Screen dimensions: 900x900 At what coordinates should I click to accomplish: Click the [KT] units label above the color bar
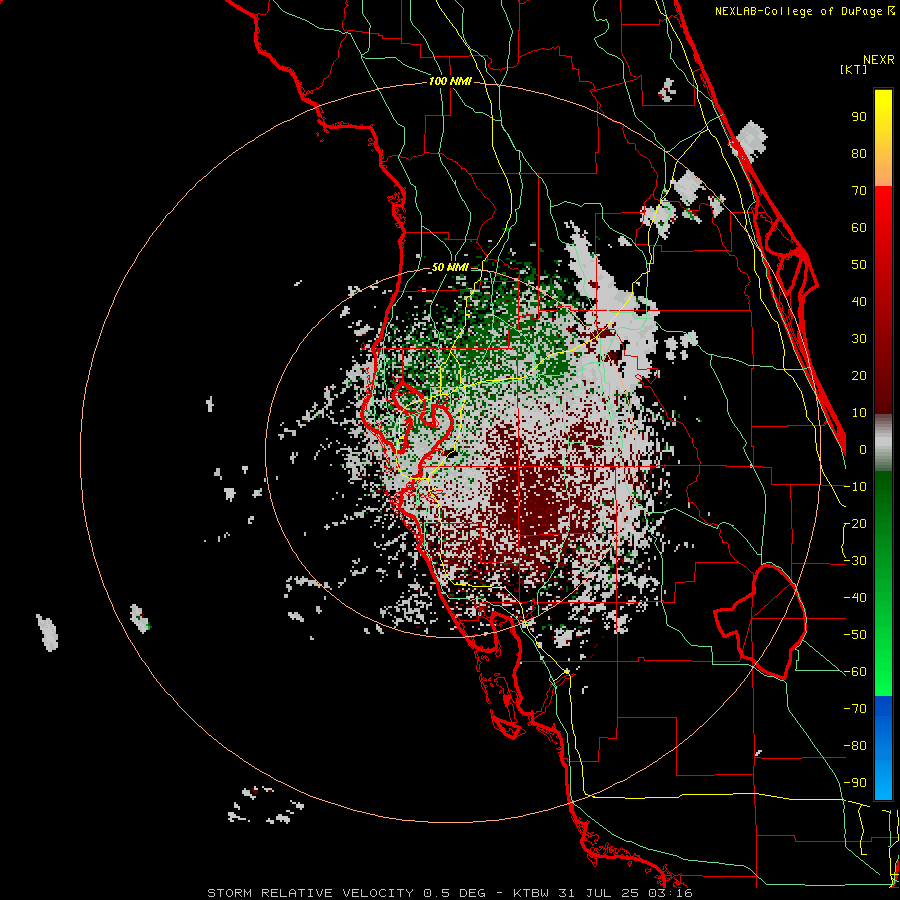(853, 69)
